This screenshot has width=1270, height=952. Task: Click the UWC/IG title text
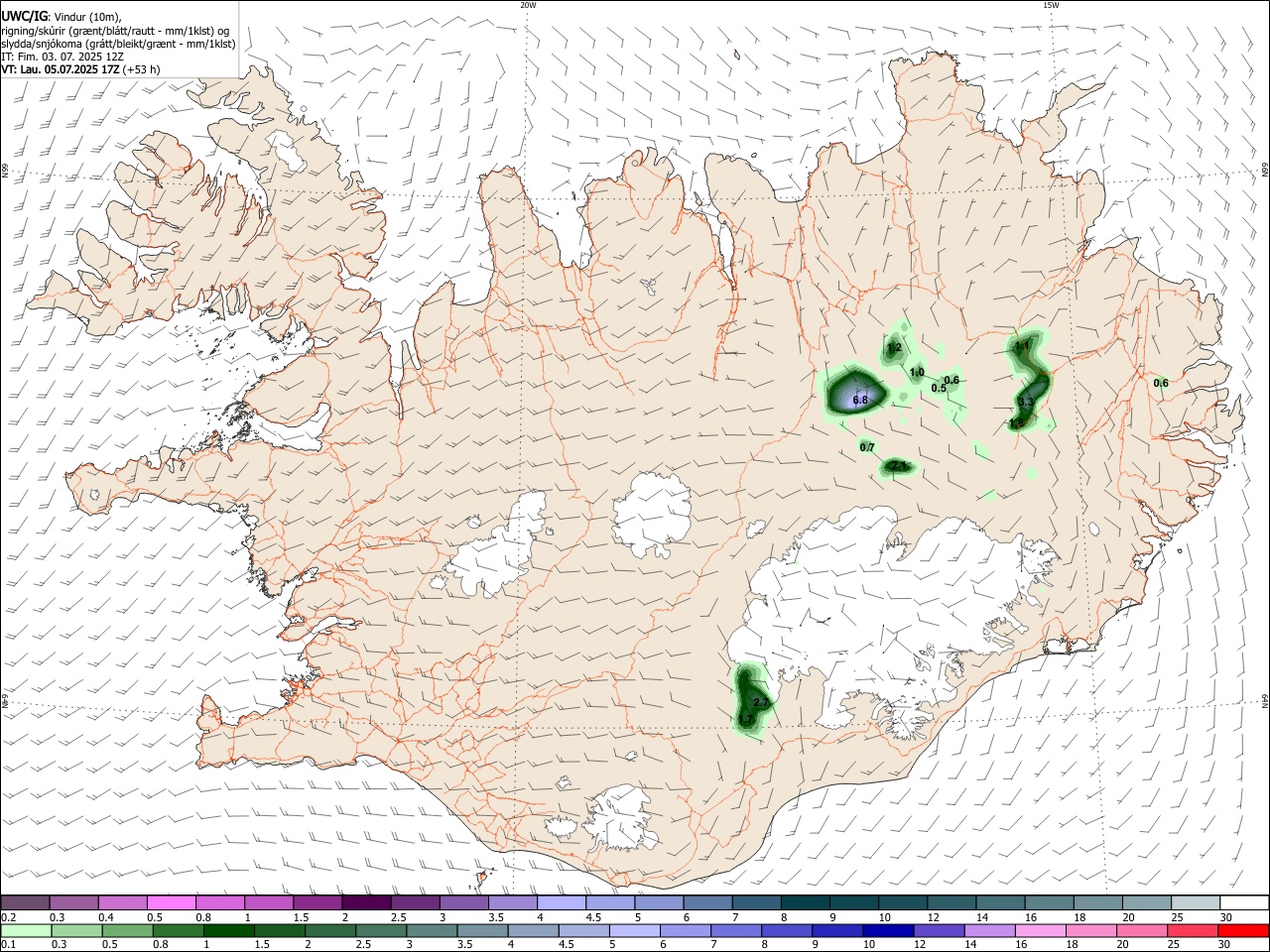24,15
